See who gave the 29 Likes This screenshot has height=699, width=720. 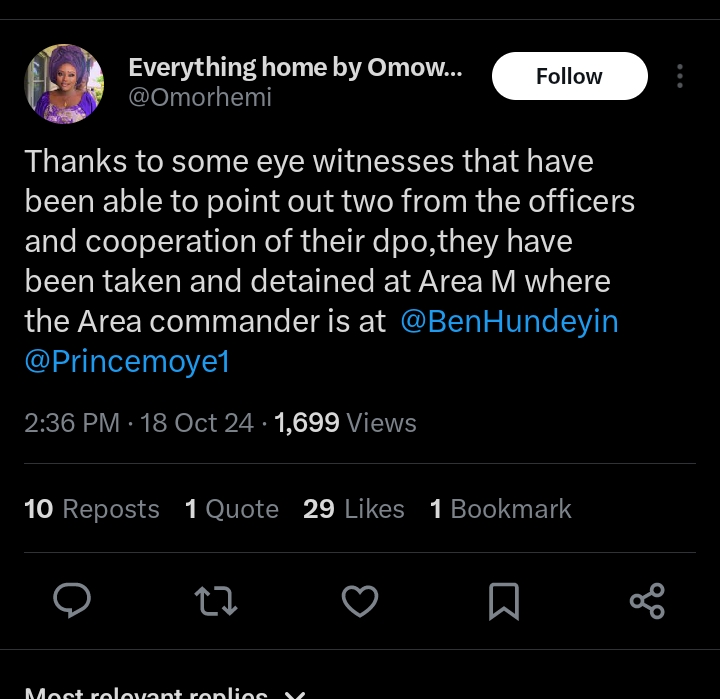click(x=354, y=509)
